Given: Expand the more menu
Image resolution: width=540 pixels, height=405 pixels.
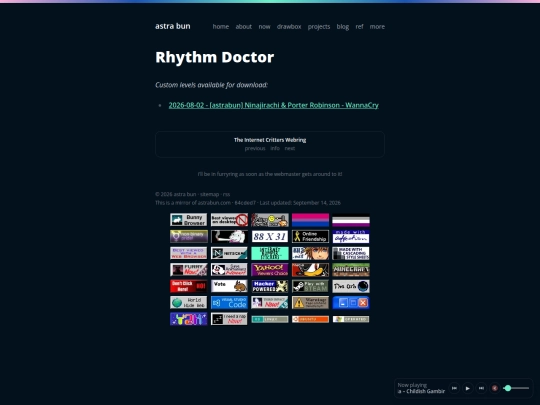Looking at the screenshot, I should (377, 27).
